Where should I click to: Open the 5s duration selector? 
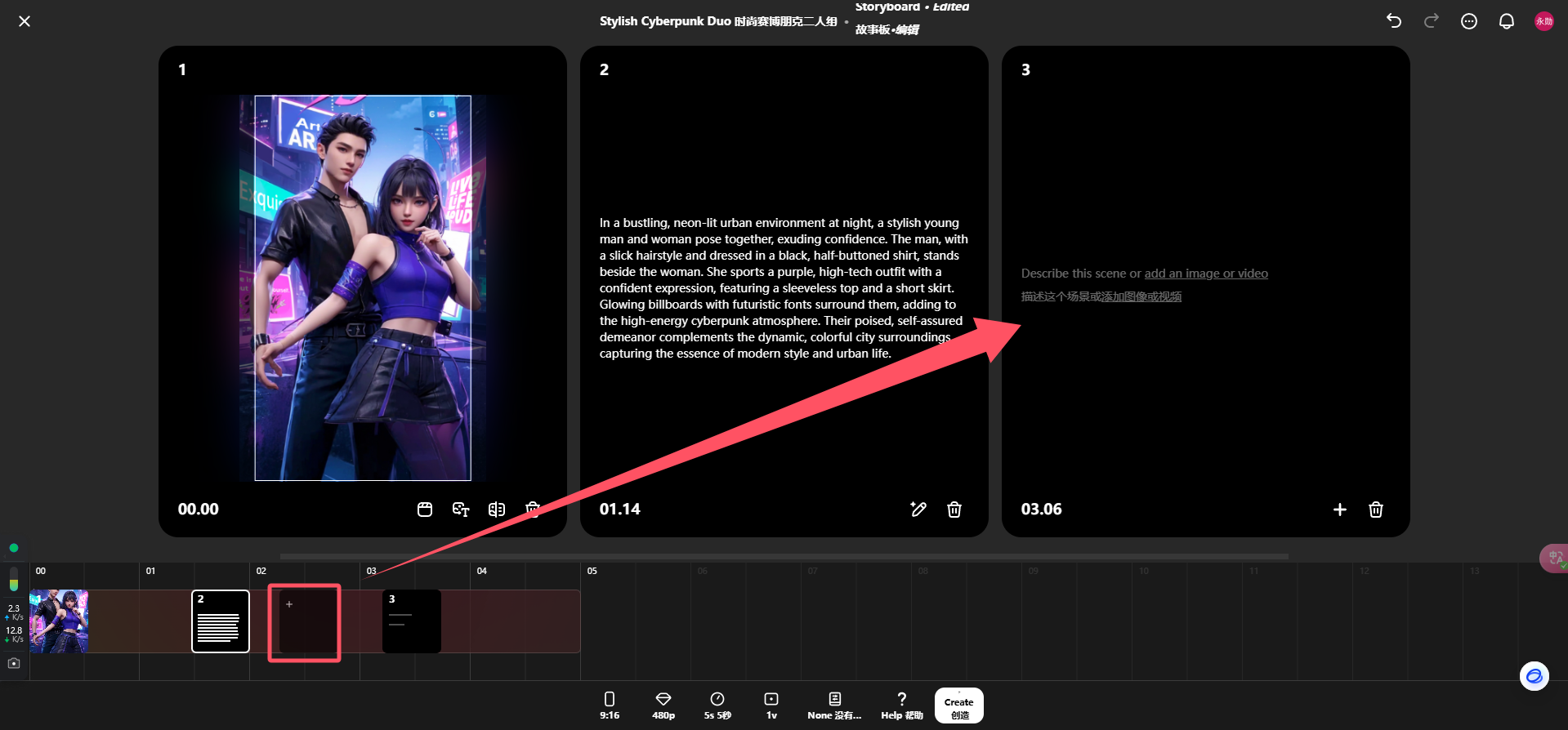[717, 706]
